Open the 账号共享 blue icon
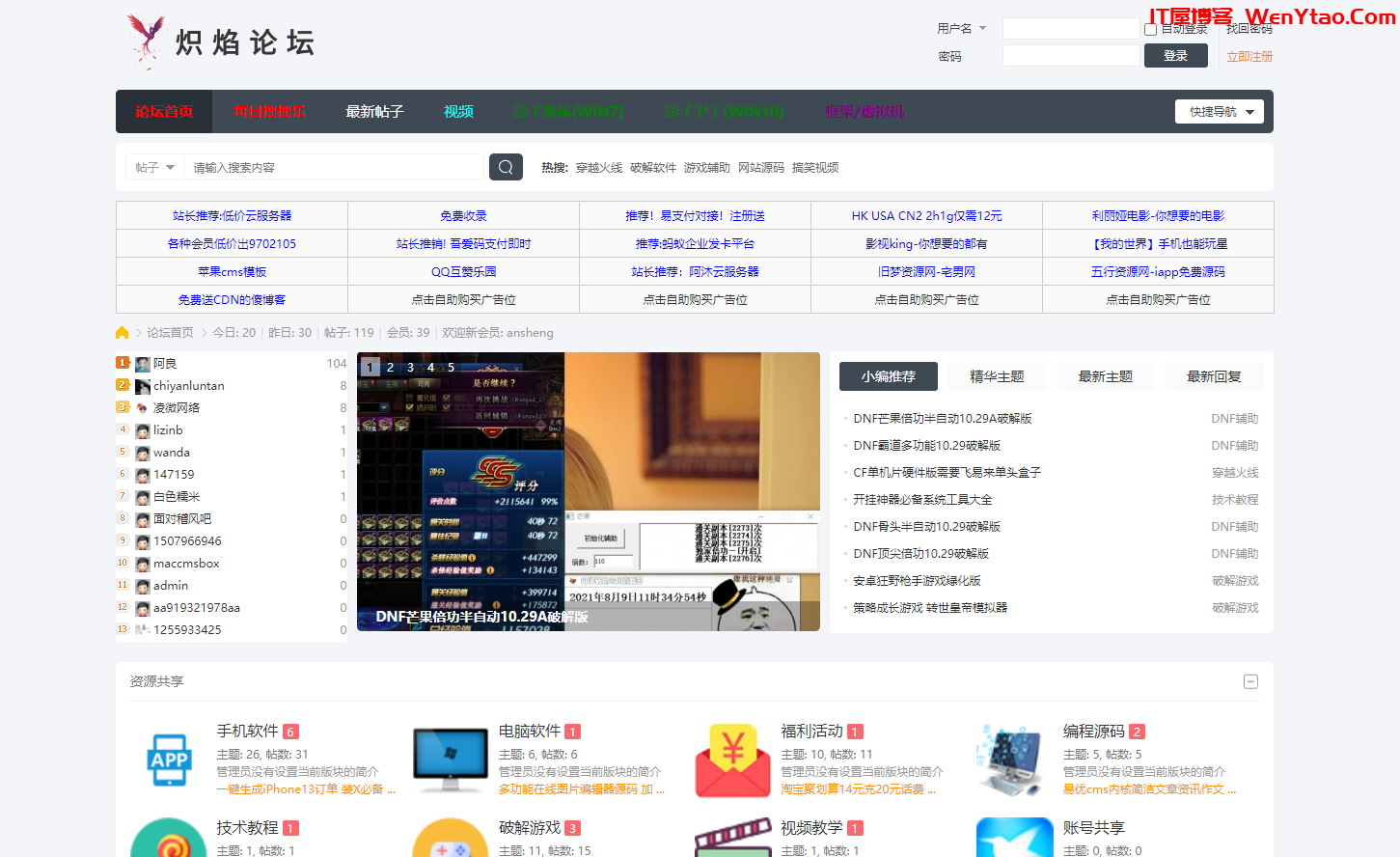Screen dimensions: 1400x857 point(1015,838)
